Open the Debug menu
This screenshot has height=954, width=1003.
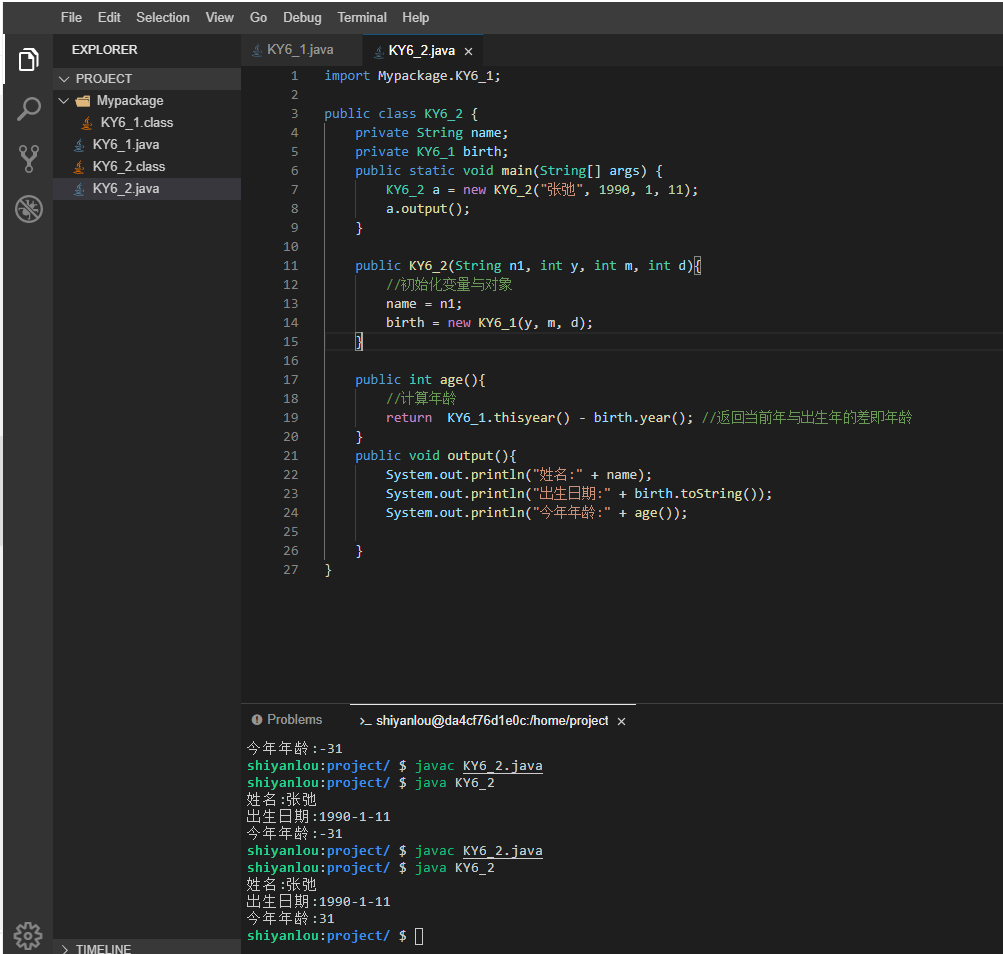tap(303, 17)
